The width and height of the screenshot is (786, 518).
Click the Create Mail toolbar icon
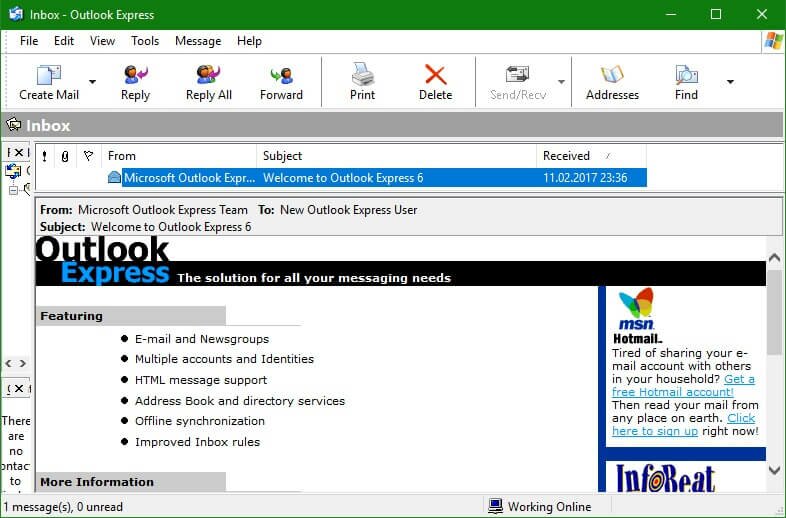tap(49, 75)
